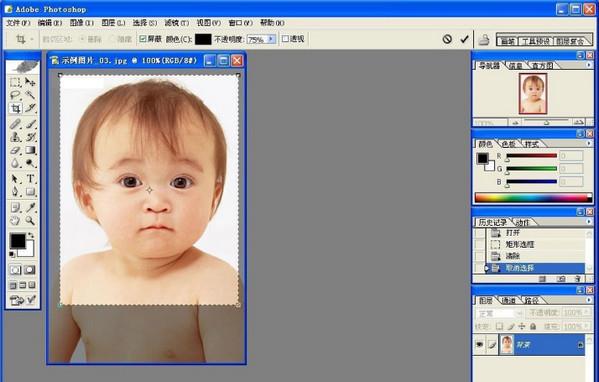Viewport: 599px width, 382px height.
Task: Select the Shape tool
Action: (x=30, y=191)
